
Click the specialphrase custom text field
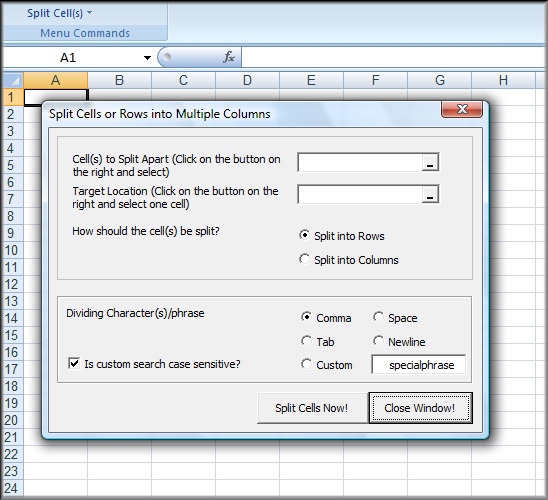pyautogui.click(x=418, y=365)
